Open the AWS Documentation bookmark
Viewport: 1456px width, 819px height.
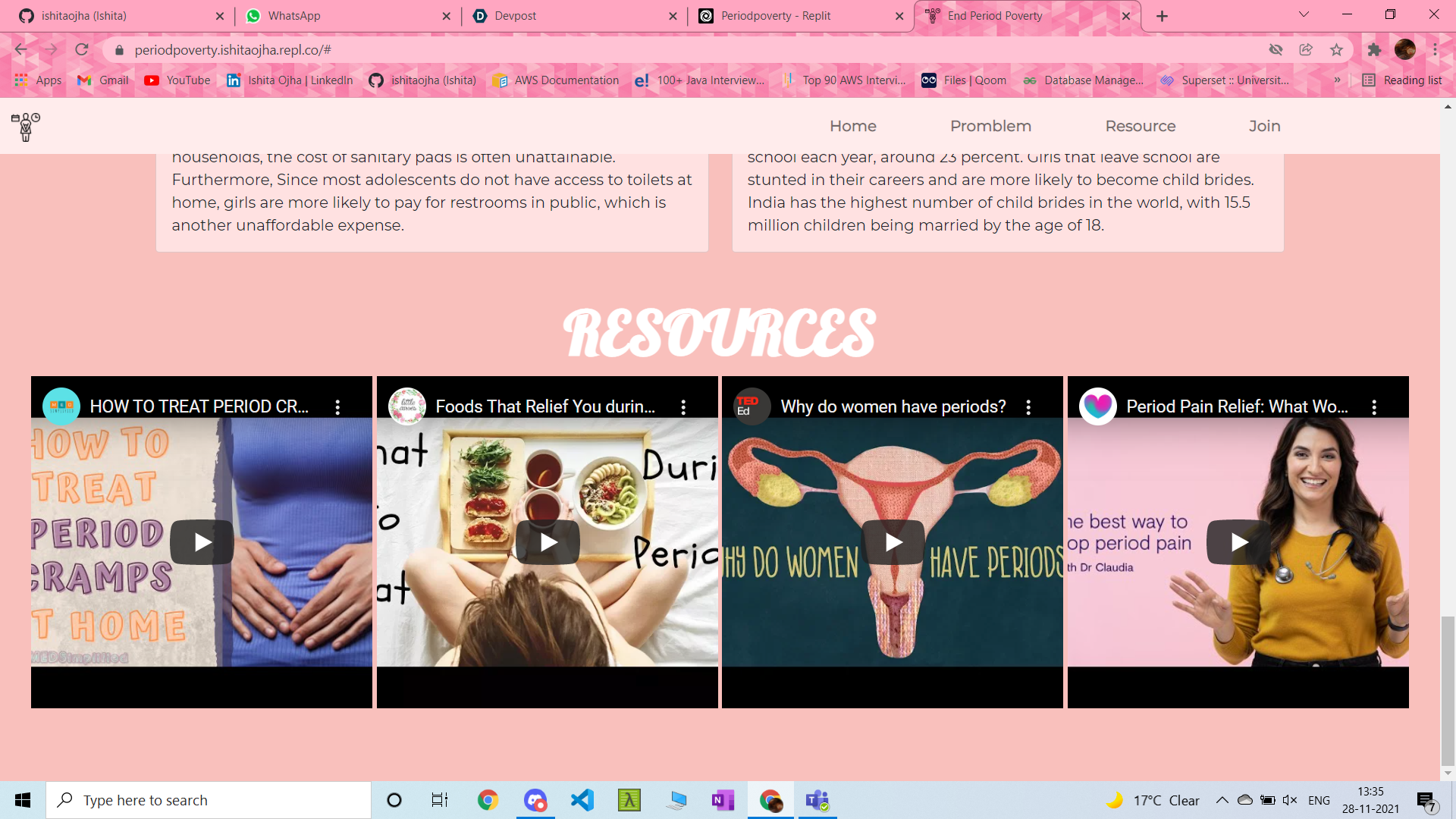point(556,80)
